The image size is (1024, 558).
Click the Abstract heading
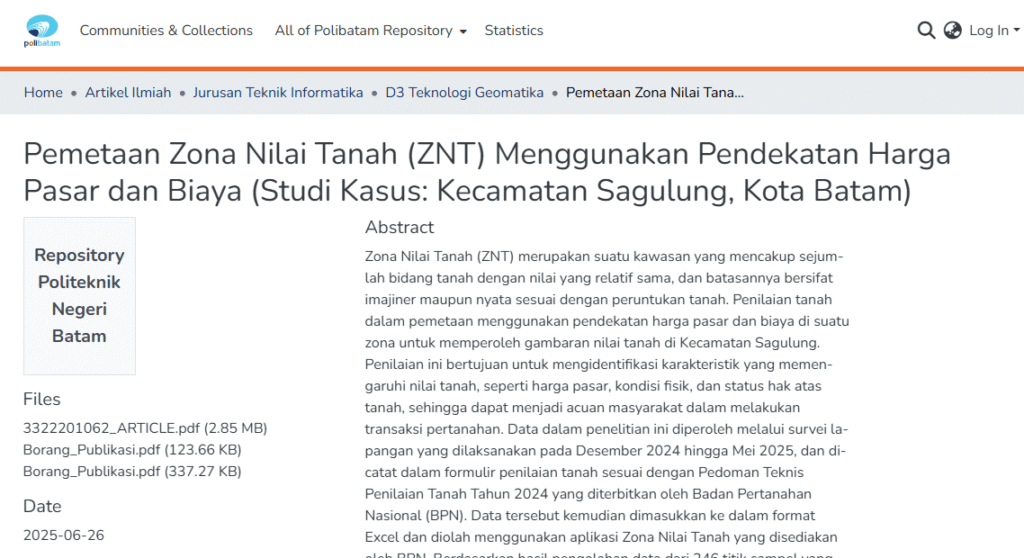399,227
